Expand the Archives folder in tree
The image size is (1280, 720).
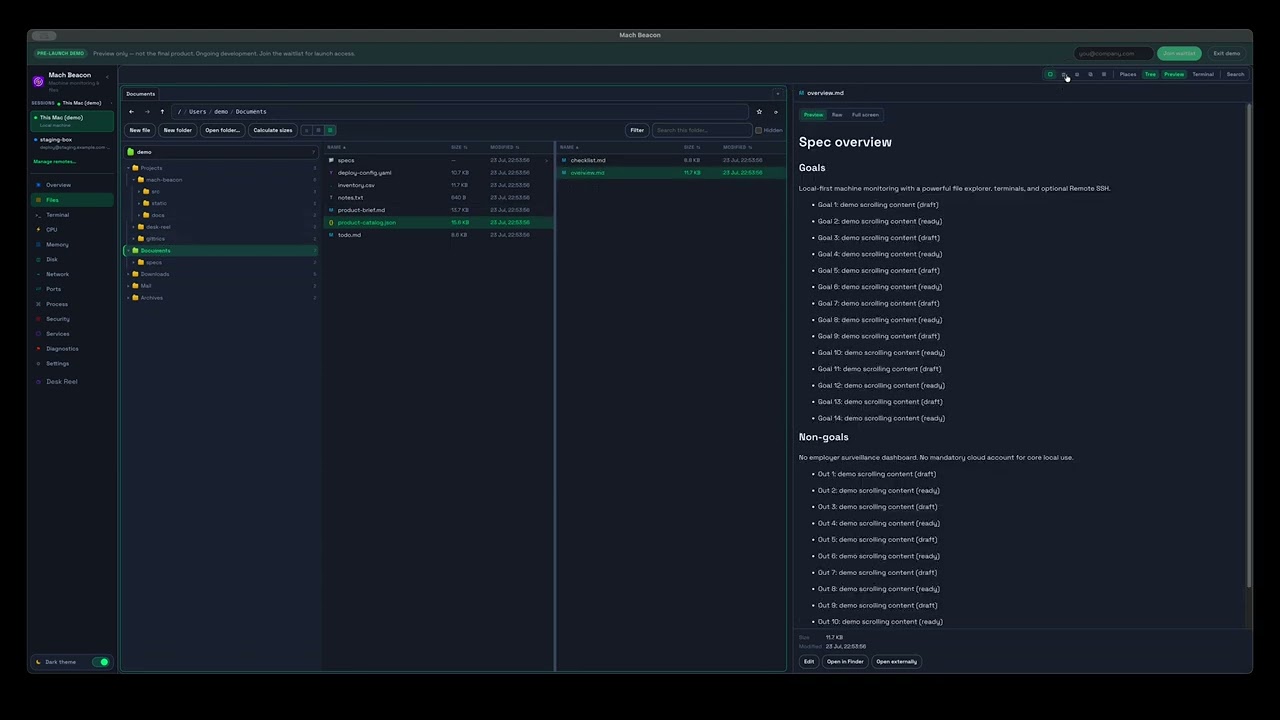coord(129,298)
